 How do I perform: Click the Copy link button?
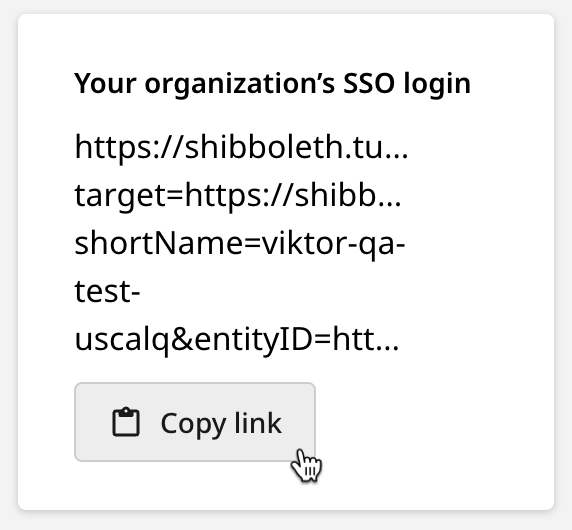[195, 422]
